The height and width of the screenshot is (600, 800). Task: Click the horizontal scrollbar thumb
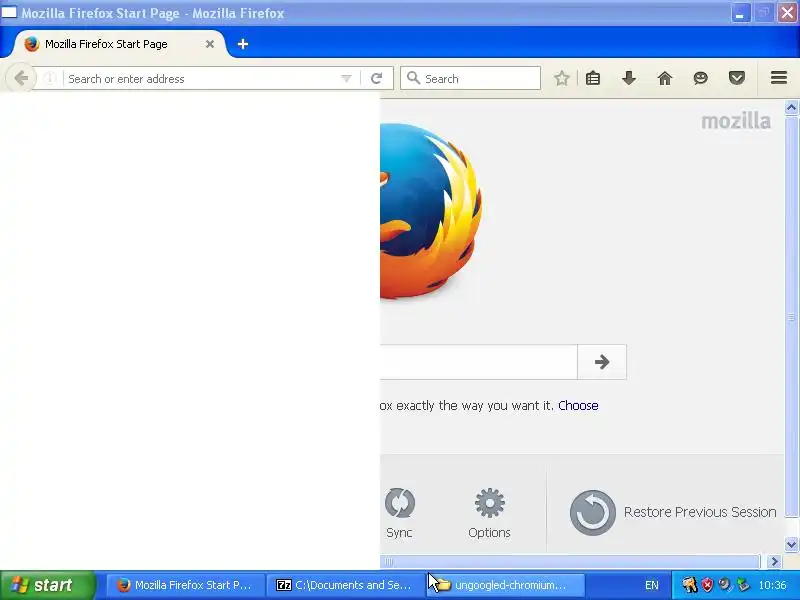[570, 561]
